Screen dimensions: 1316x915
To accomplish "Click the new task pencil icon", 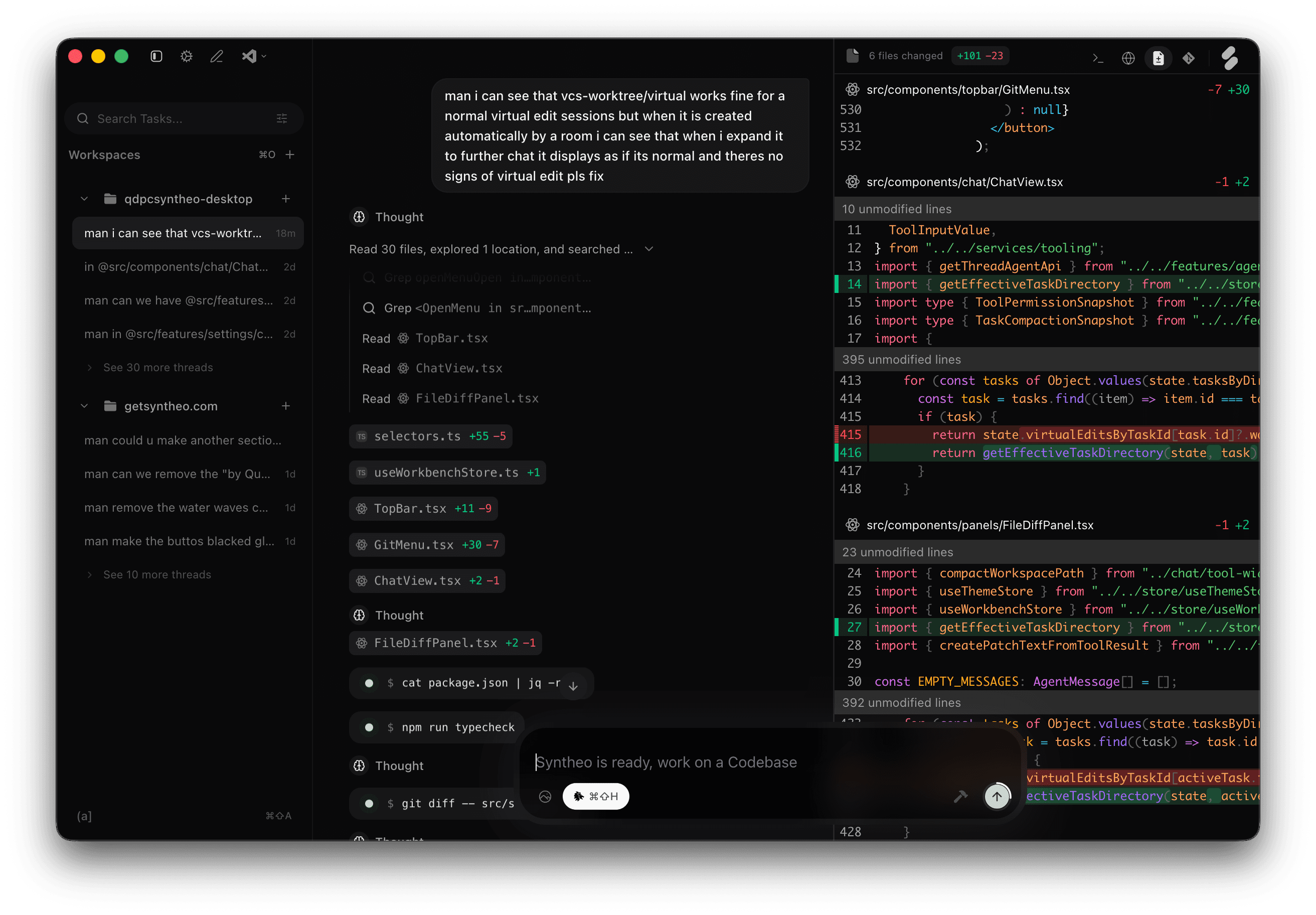I will click(x=217, y=56).
